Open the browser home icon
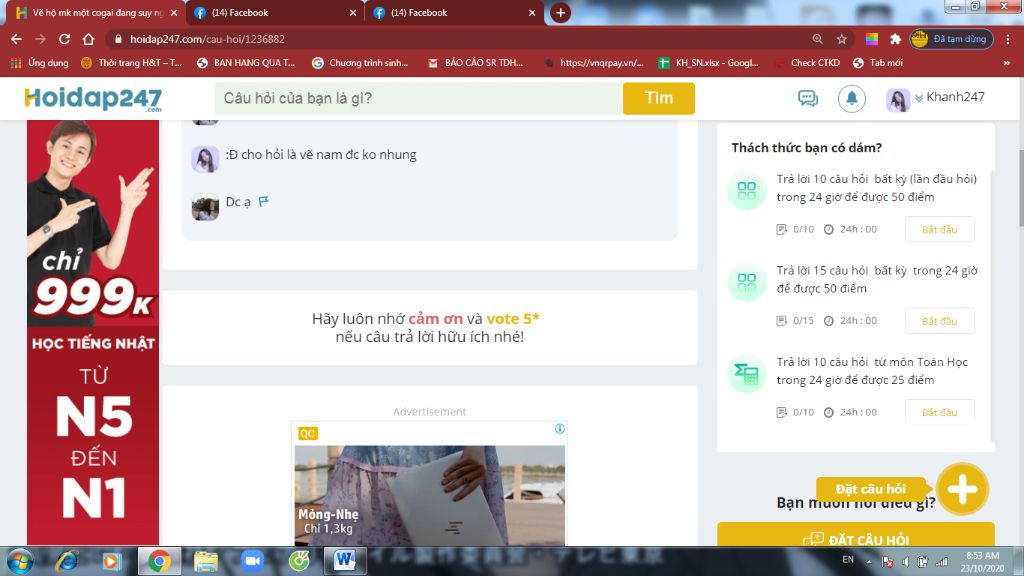Viewport: 1024px width, 576px height. tap(88, 39)
